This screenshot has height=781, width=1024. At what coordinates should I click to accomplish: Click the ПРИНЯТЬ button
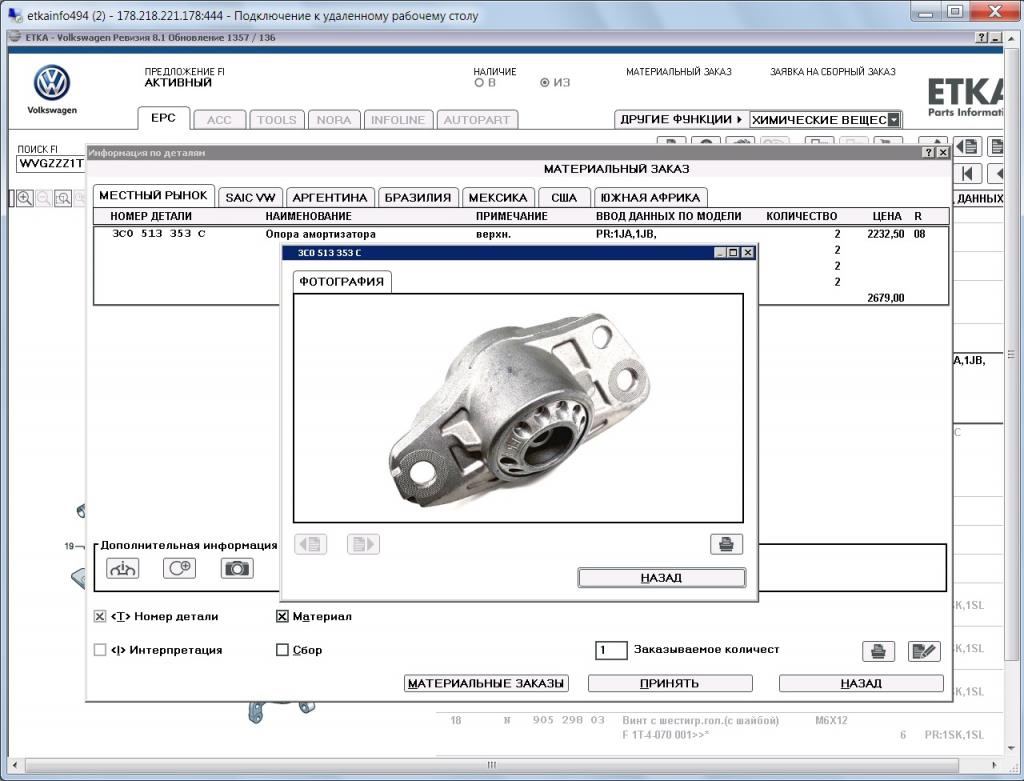click(670, 683)
